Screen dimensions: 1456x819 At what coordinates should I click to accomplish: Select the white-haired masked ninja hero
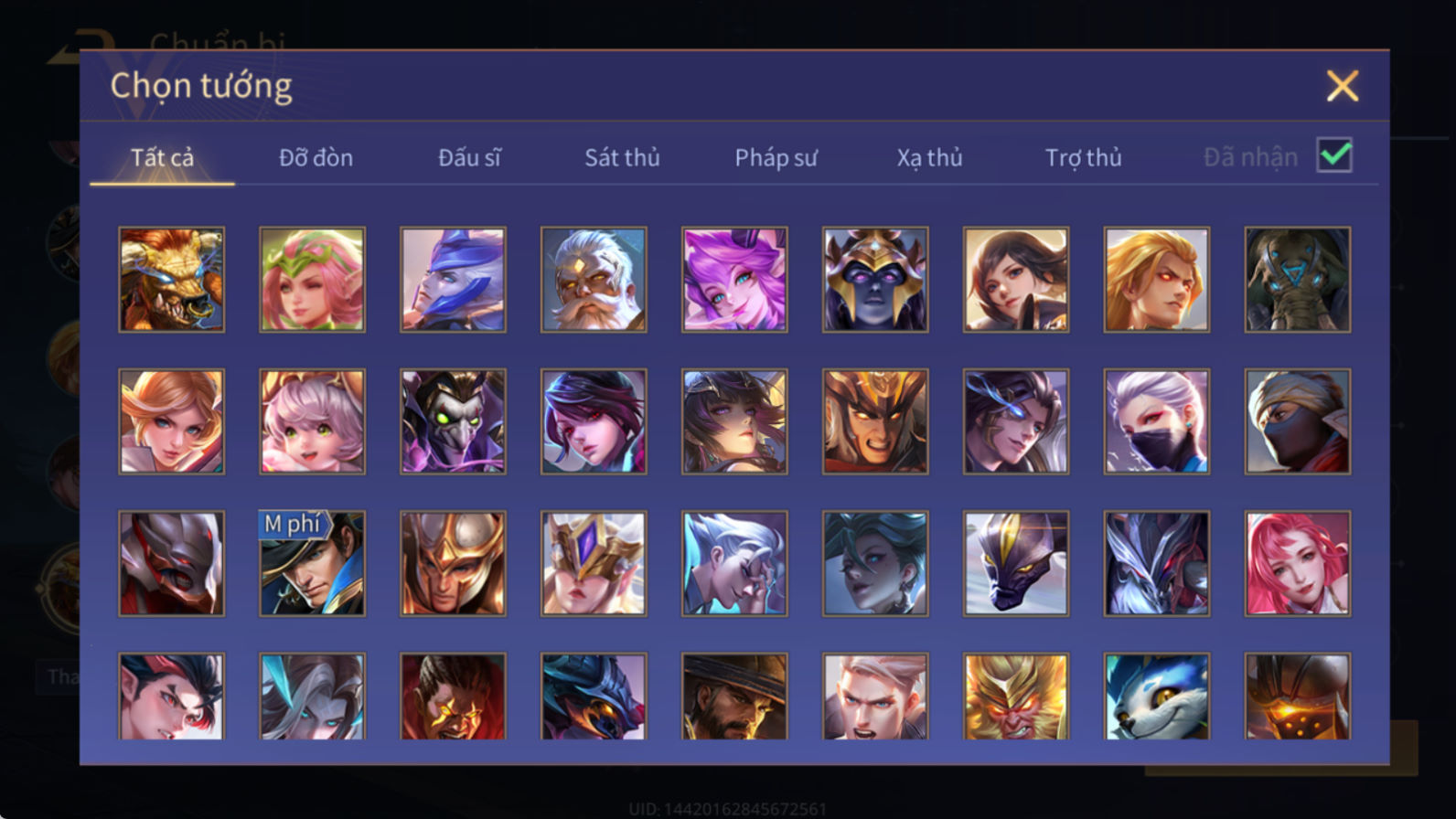click(1157, 421)
